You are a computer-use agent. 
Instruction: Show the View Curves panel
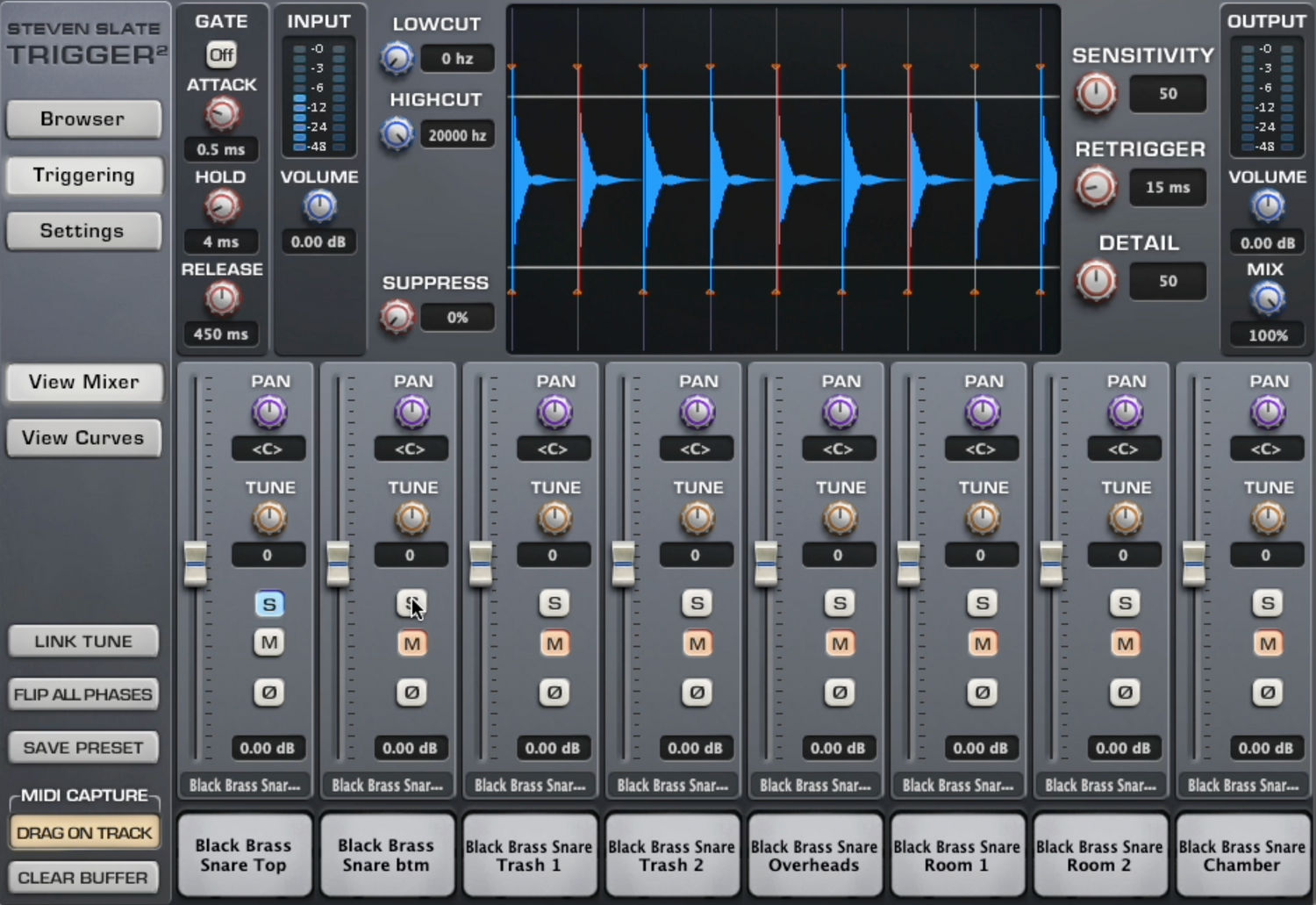(83, 438)
